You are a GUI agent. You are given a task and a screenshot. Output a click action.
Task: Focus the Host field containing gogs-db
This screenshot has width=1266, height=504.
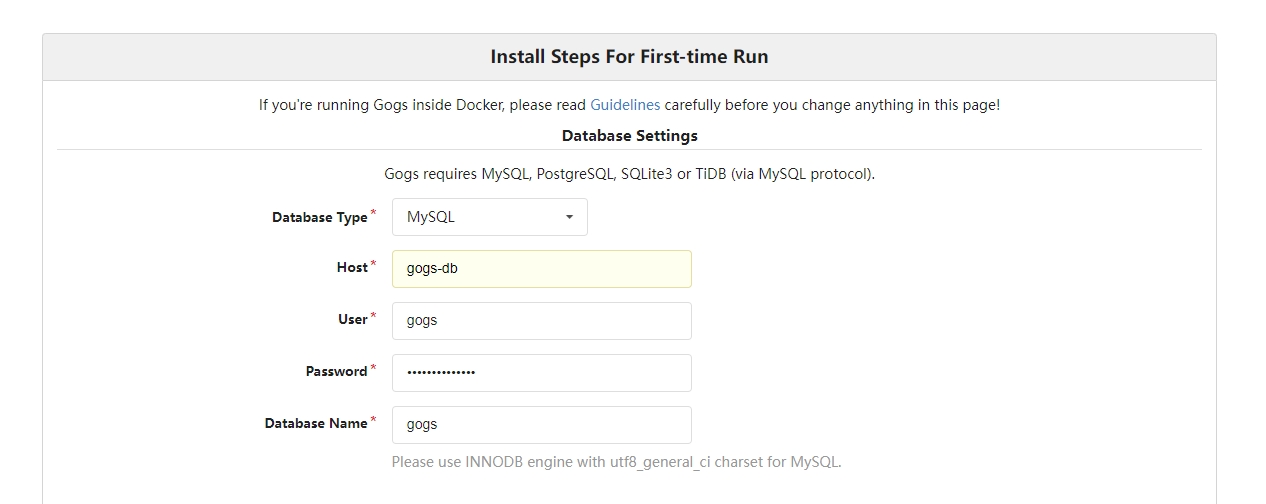tap(541, 269)
